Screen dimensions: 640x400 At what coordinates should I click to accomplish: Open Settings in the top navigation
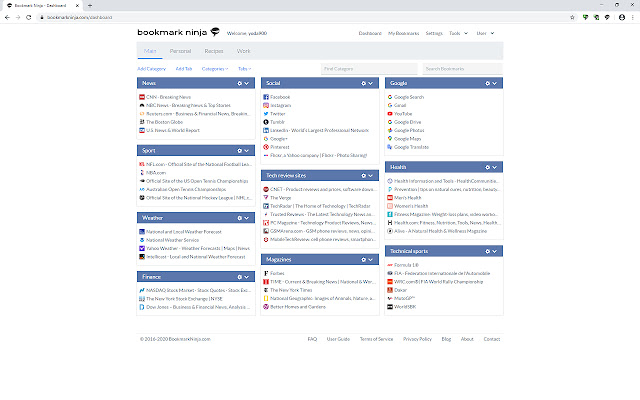[434, 33]
